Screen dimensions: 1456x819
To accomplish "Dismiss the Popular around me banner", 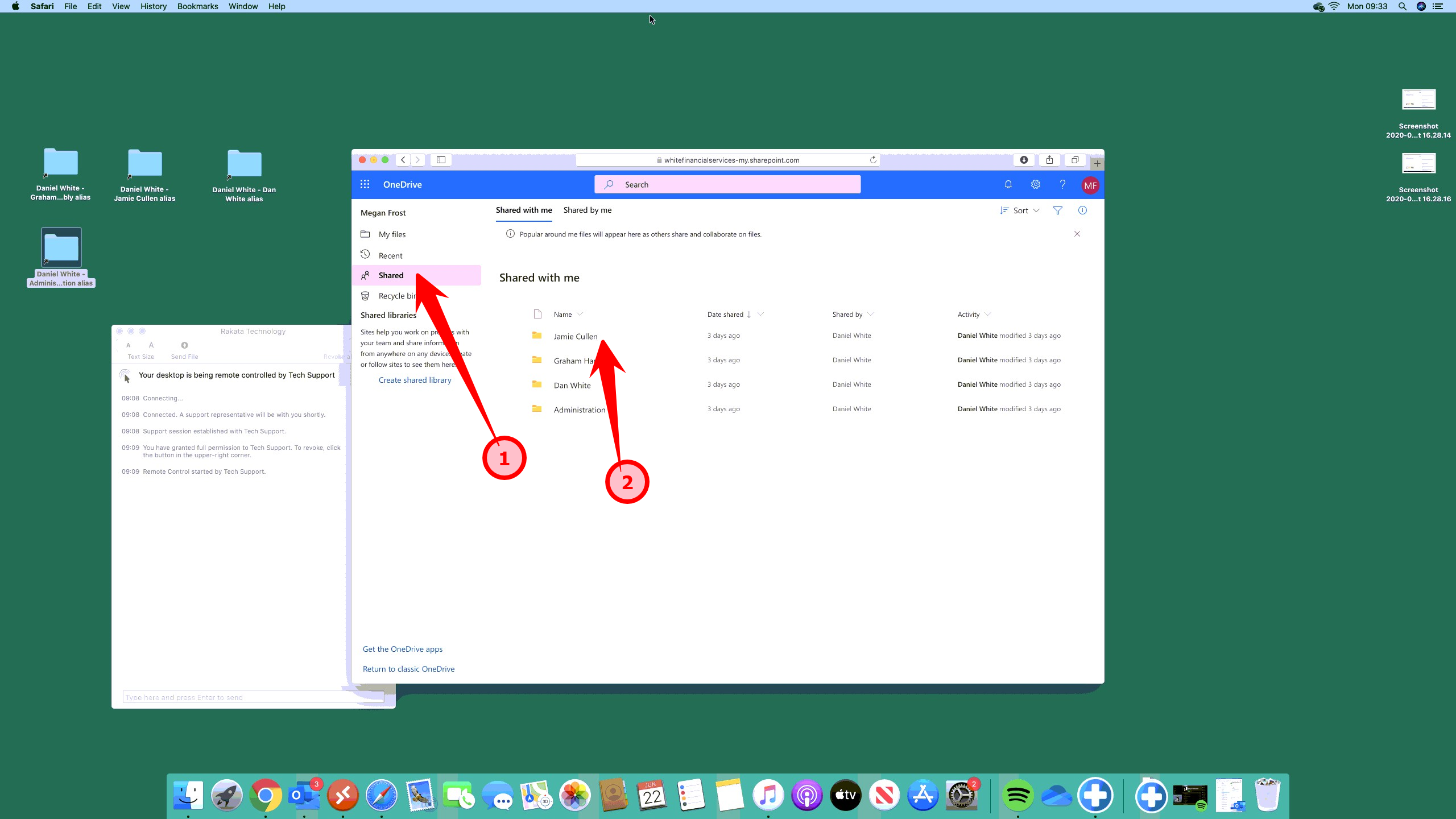I will pos(1077,234).
